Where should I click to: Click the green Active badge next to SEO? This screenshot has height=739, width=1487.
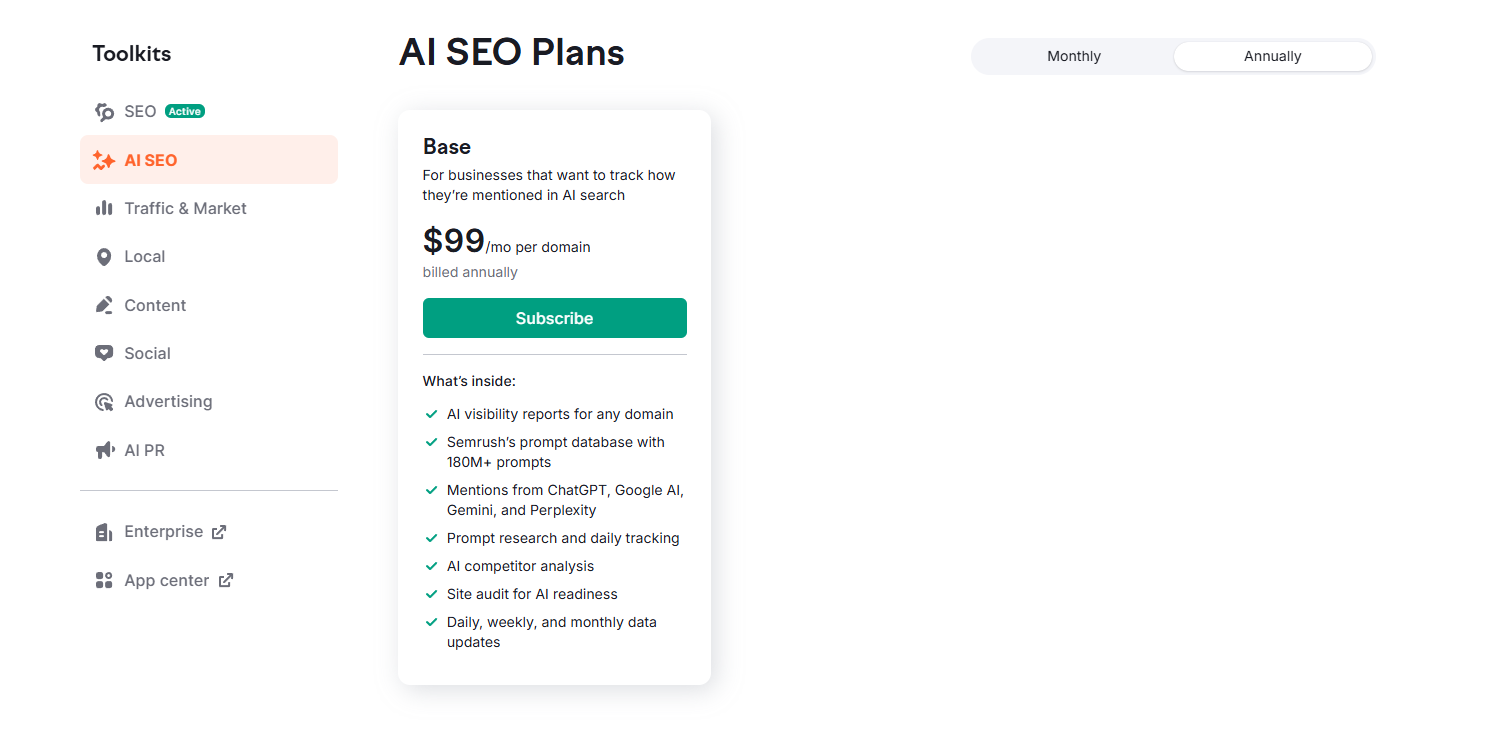[x=184, y=111]
